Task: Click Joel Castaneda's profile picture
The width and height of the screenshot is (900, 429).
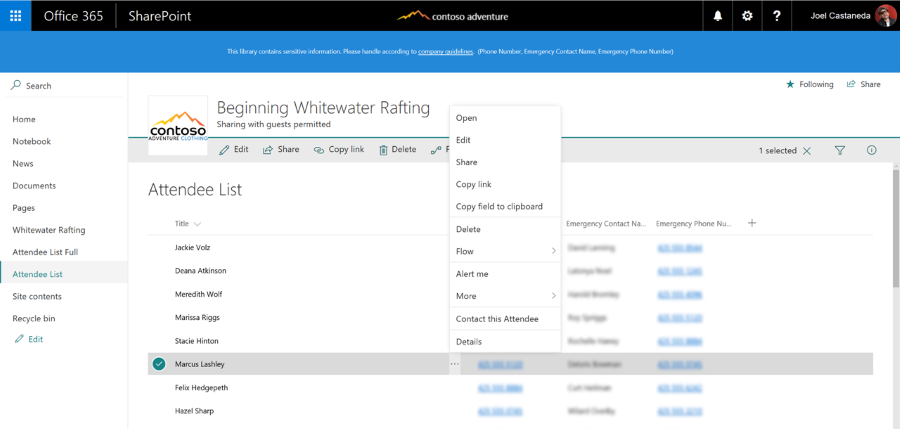Action: click(x=885, y=16)
